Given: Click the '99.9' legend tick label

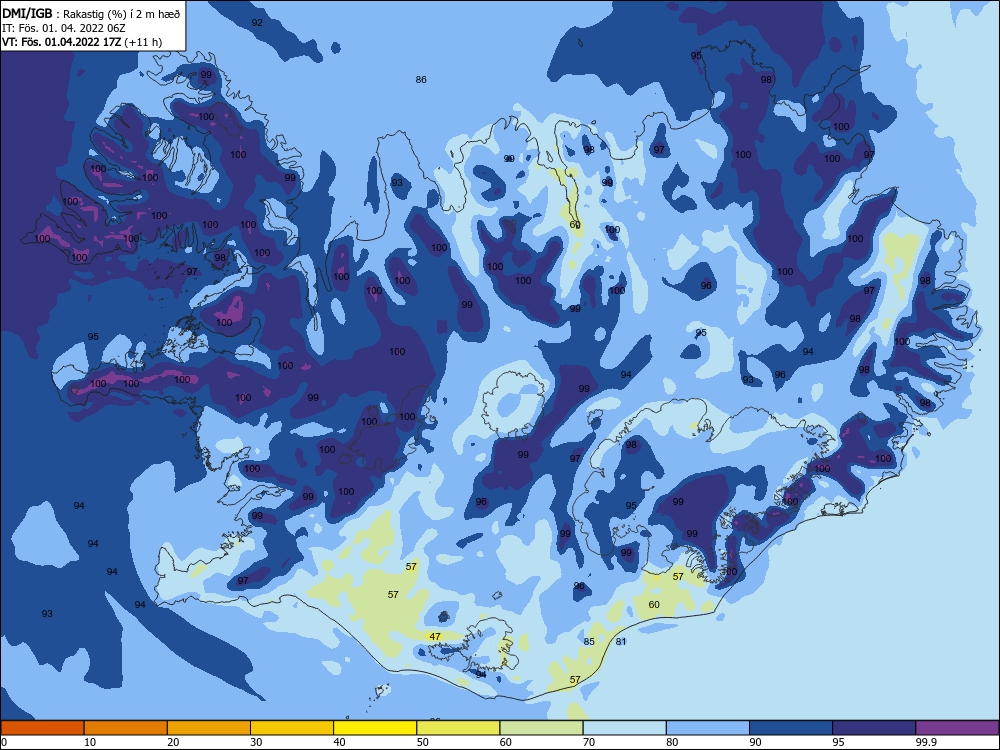Looking at the screenshot, I should (926, 742).
